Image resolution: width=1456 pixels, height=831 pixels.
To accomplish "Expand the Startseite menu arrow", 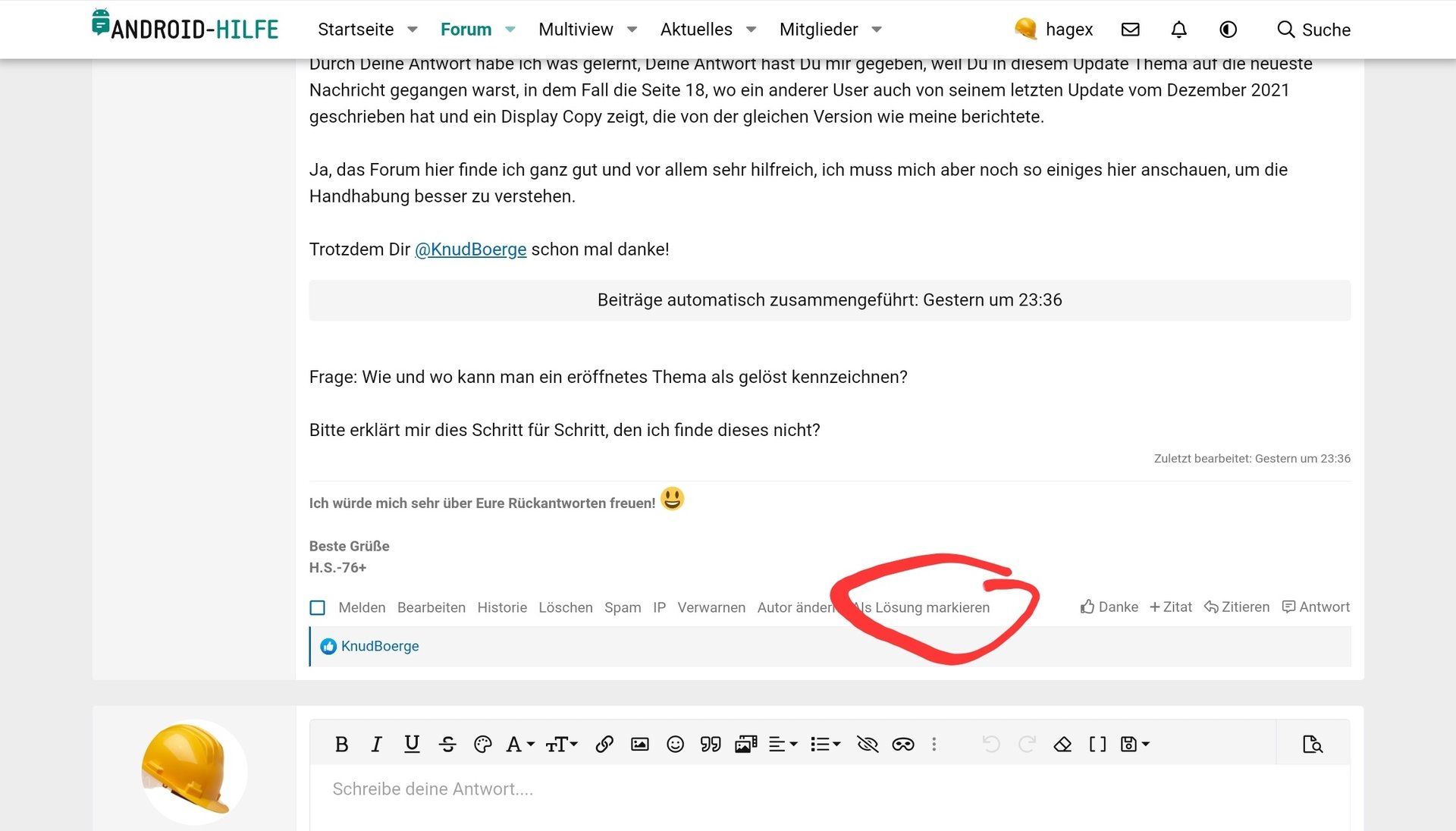I will point(413,30).
